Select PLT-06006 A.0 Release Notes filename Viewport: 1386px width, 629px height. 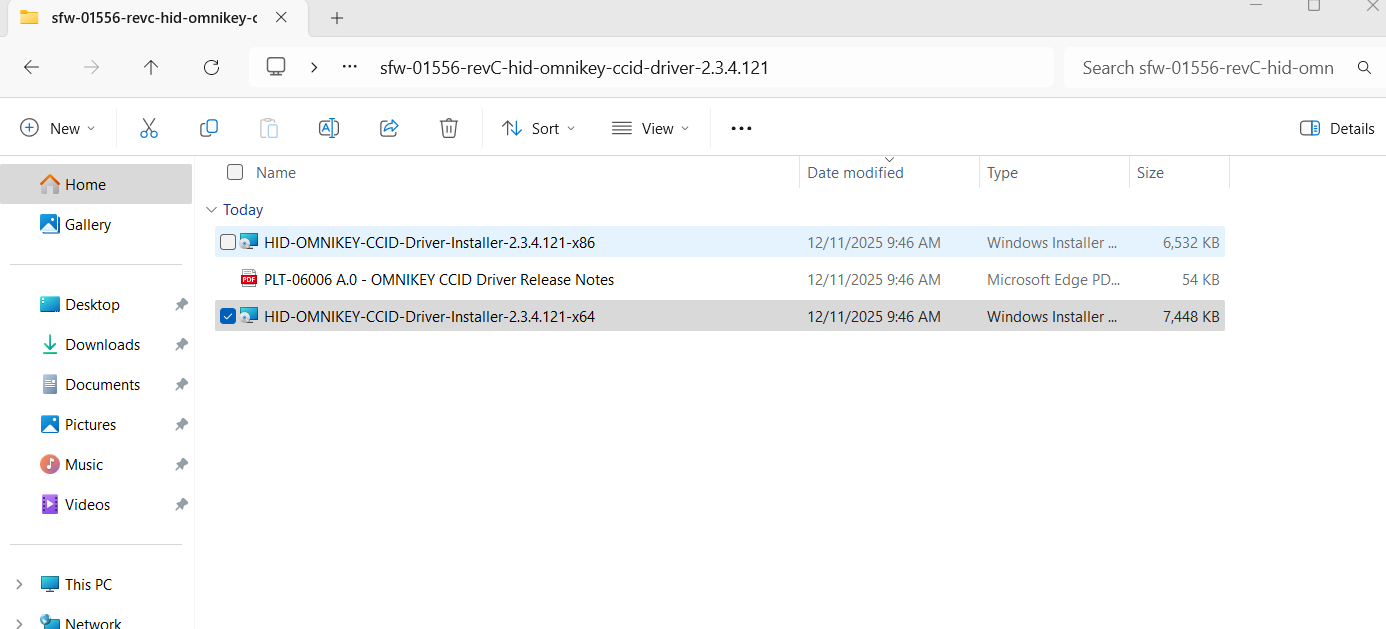pyautogui.click(x=439, y=279)
